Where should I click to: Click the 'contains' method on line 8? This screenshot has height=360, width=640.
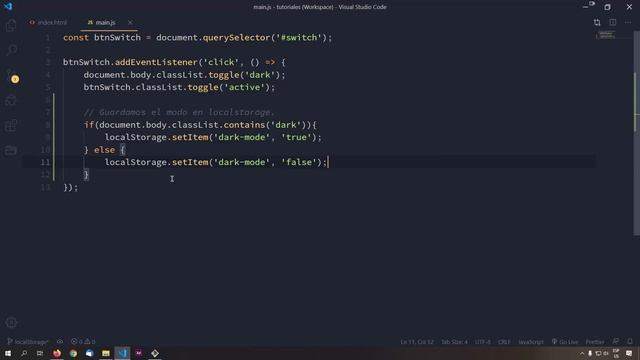pos(244,124)
